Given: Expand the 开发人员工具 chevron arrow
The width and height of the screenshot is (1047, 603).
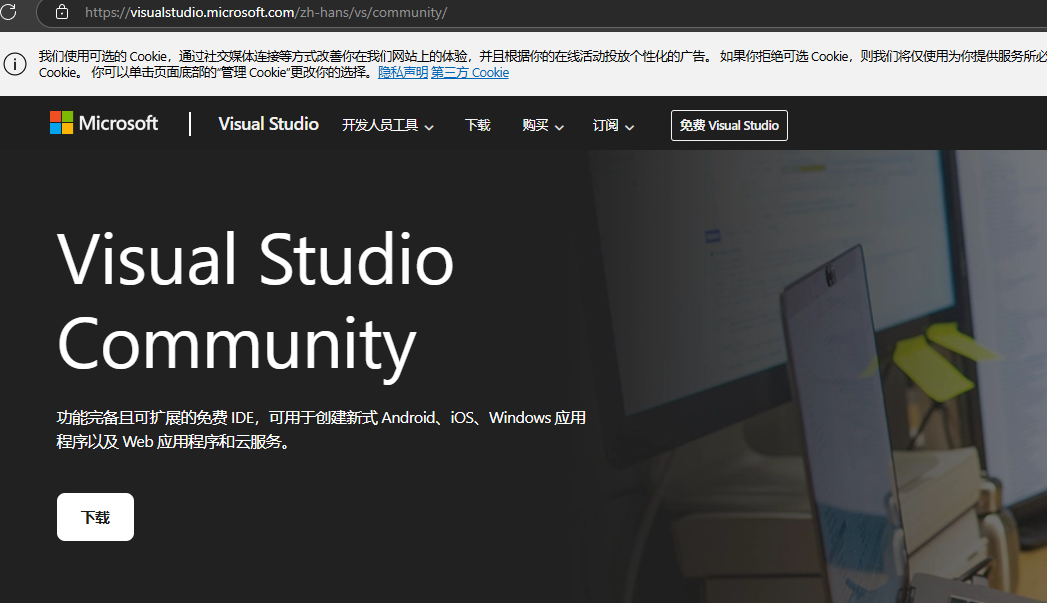Looking at the screenshot, I should (429, 127).
